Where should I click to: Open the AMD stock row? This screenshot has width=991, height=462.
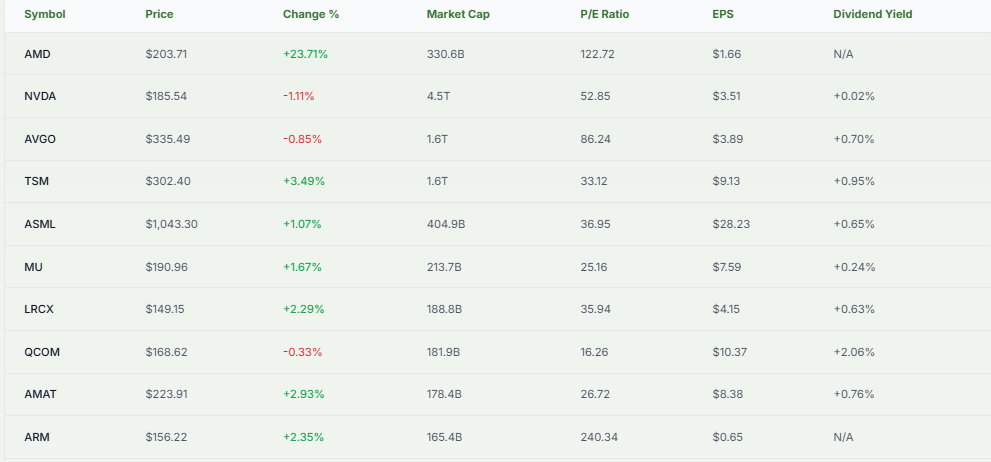pyautogui.click(x=37, y=54)
